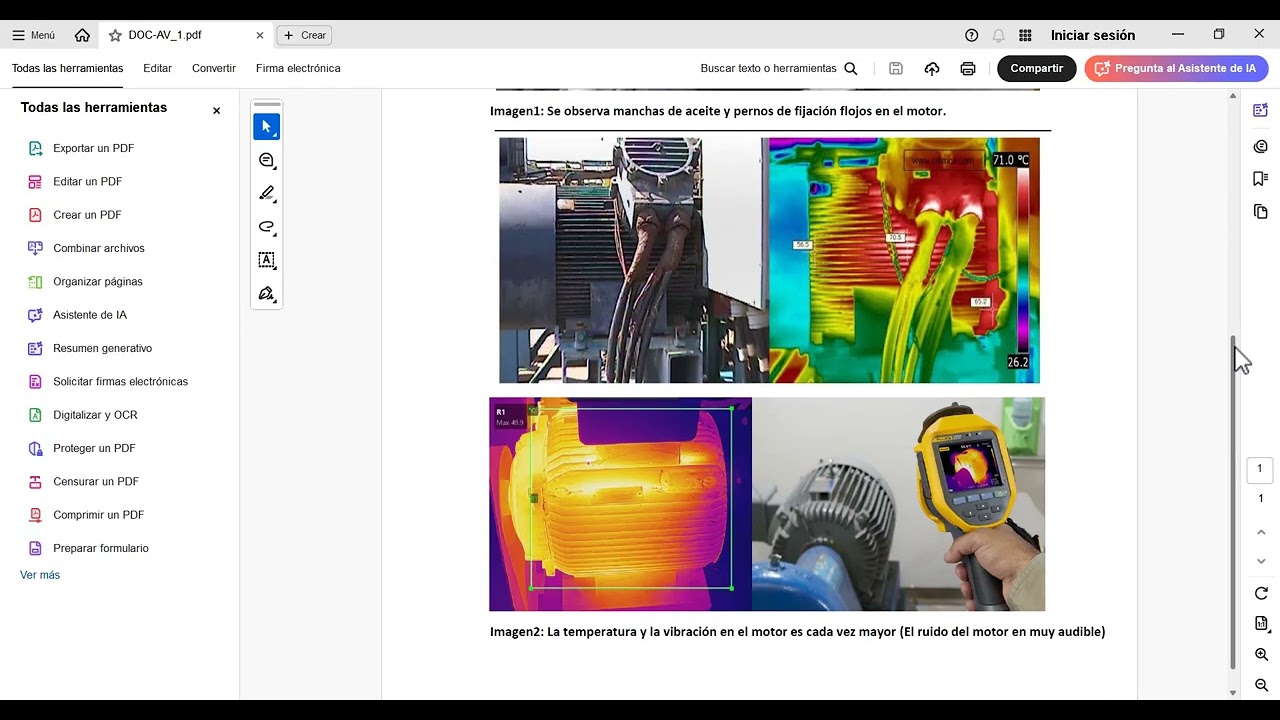Open Resumen generativo tool
Image resolution: width=1280 pixels, height=720 pixels.
[90, 348]
